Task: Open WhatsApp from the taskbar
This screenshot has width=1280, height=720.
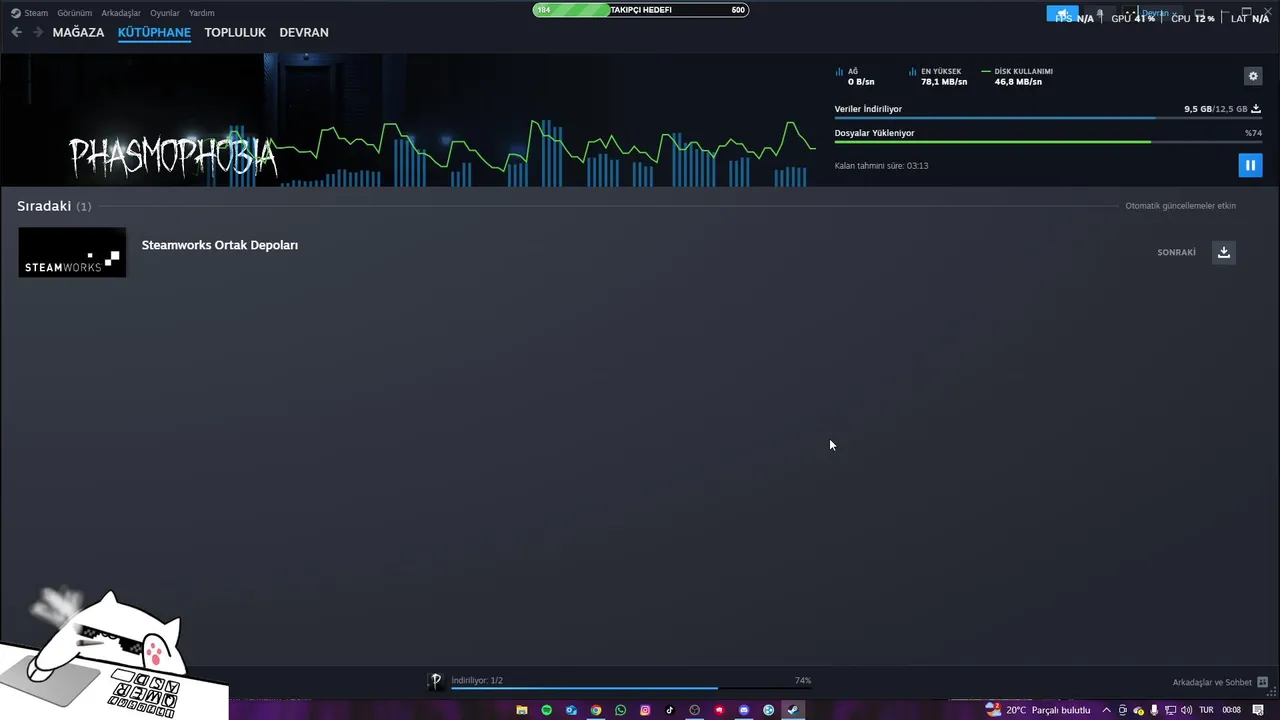Action: click(x=621, y=710)
